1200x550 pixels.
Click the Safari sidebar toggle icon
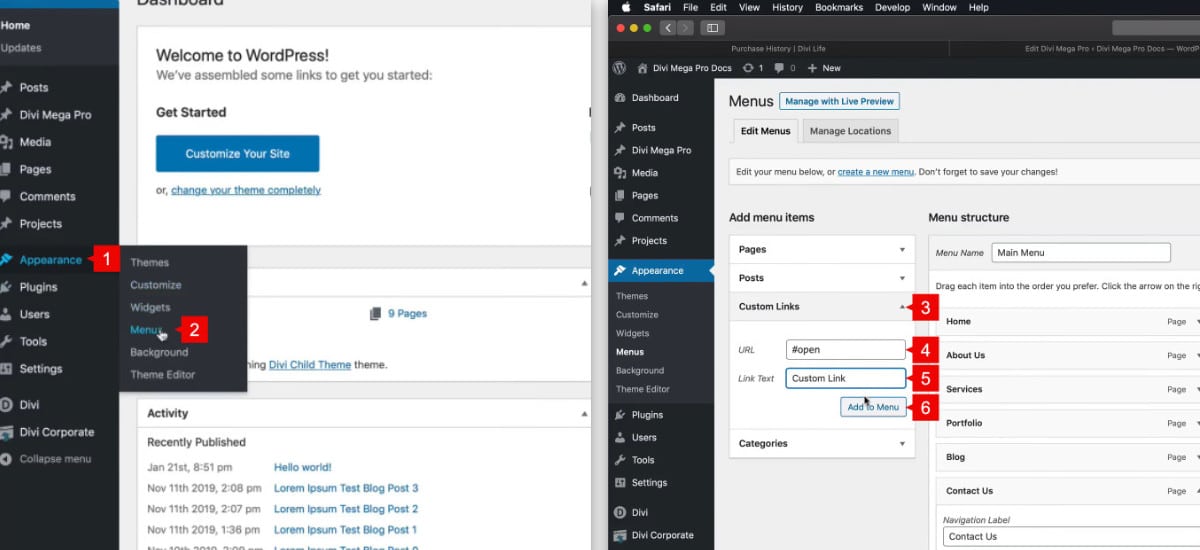pyautogui.click(x=712, y=28)
